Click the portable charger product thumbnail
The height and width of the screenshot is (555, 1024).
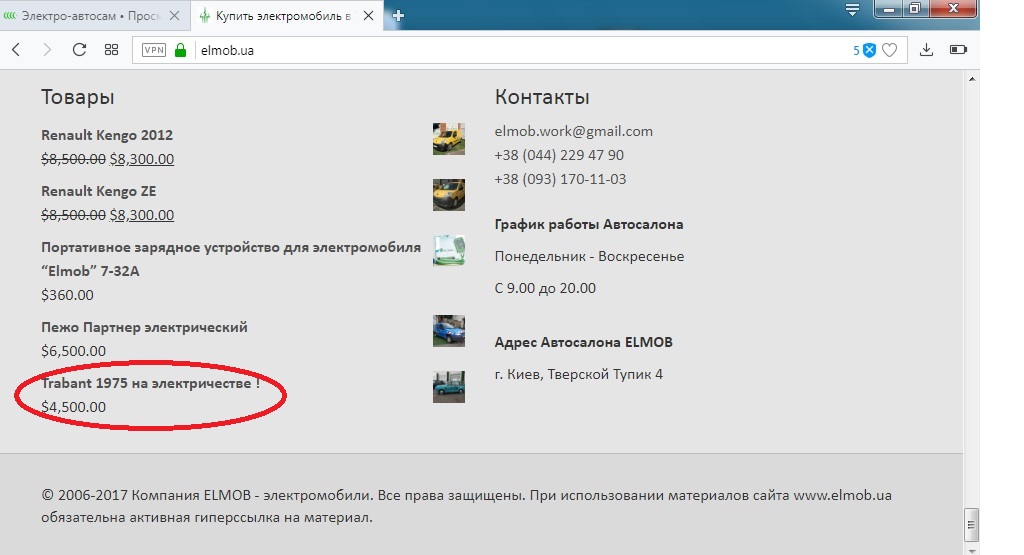click(x=448, y=250)
